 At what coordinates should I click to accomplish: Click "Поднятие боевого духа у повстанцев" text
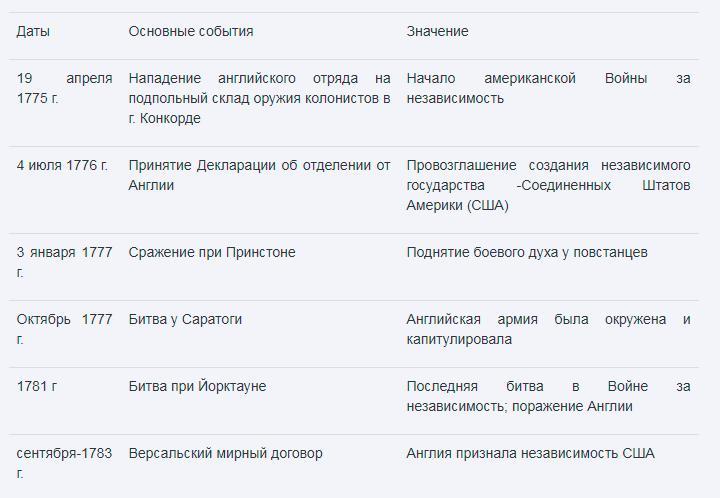pos(527,252)
